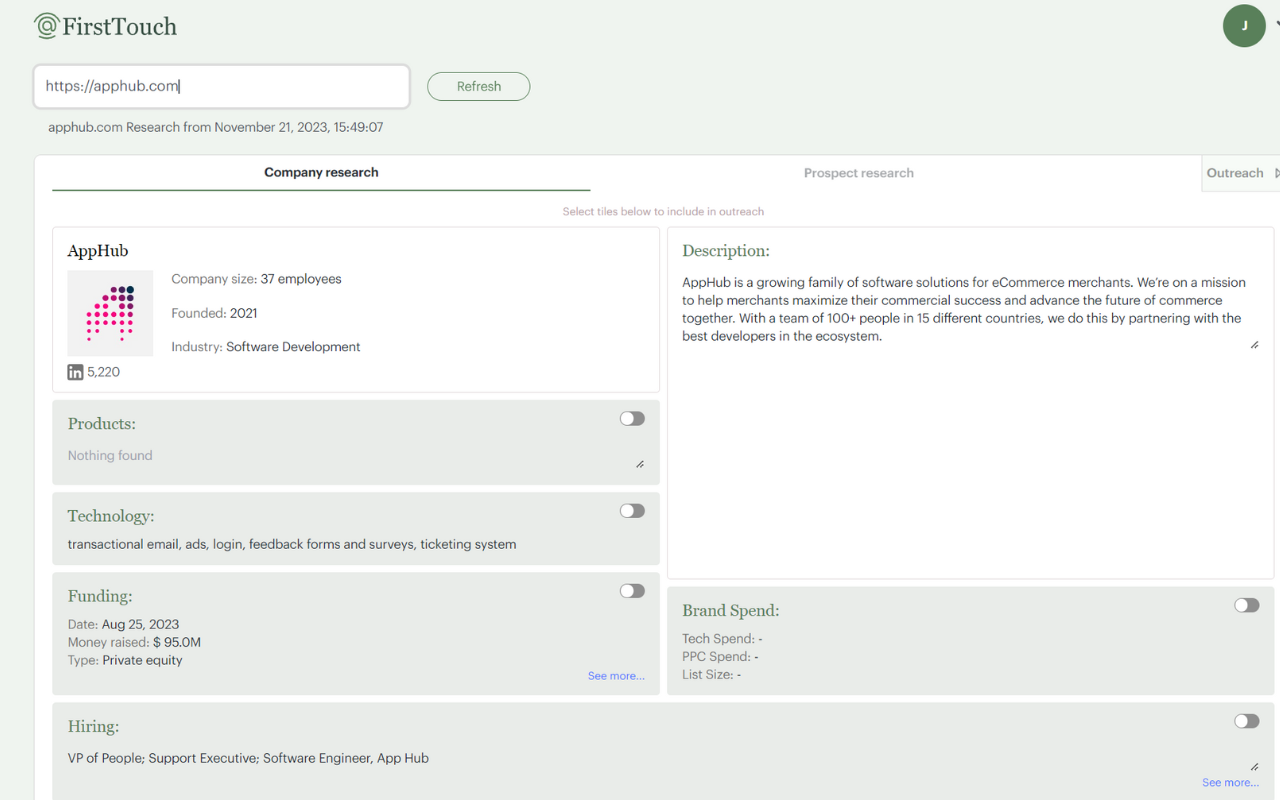The width and height of the screenshot is (1280, 800).
Task: Click 'Founded: 2021' text
Action: coord(214,313)
